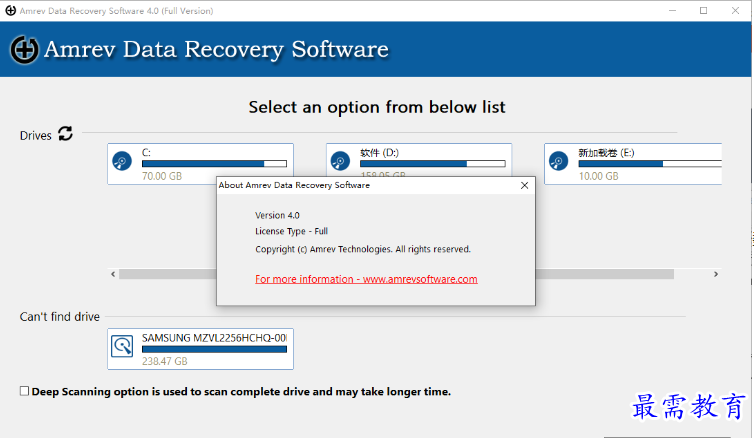
Task: Click the Deep Scanning description label
Action: (x=241, y=391)
